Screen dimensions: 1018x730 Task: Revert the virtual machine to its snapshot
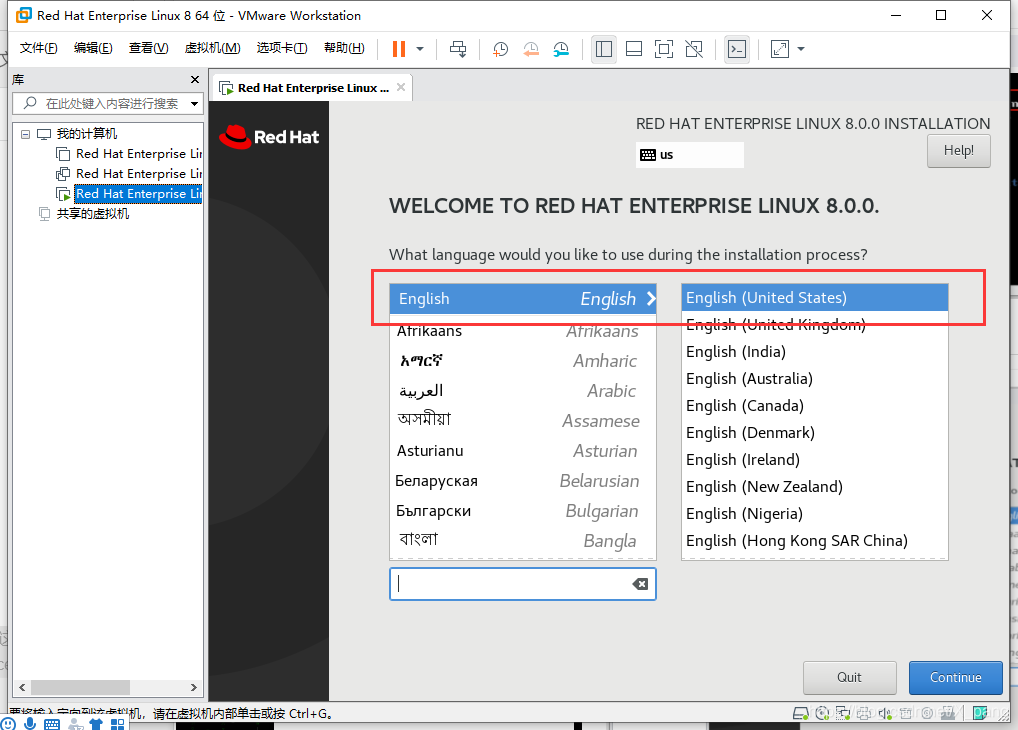[x=530, y=49]
